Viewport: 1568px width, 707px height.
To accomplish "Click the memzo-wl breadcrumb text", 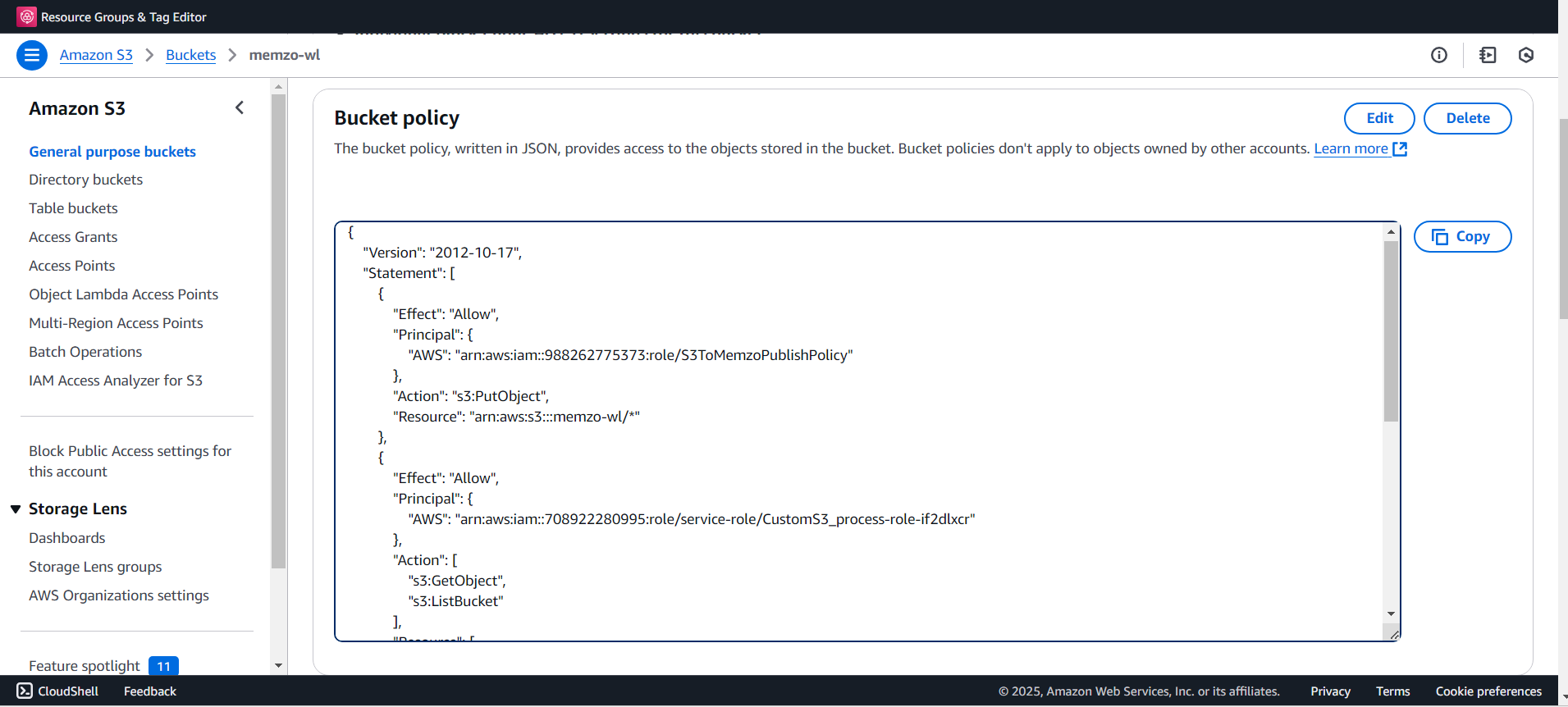I will tap(285, 55).
